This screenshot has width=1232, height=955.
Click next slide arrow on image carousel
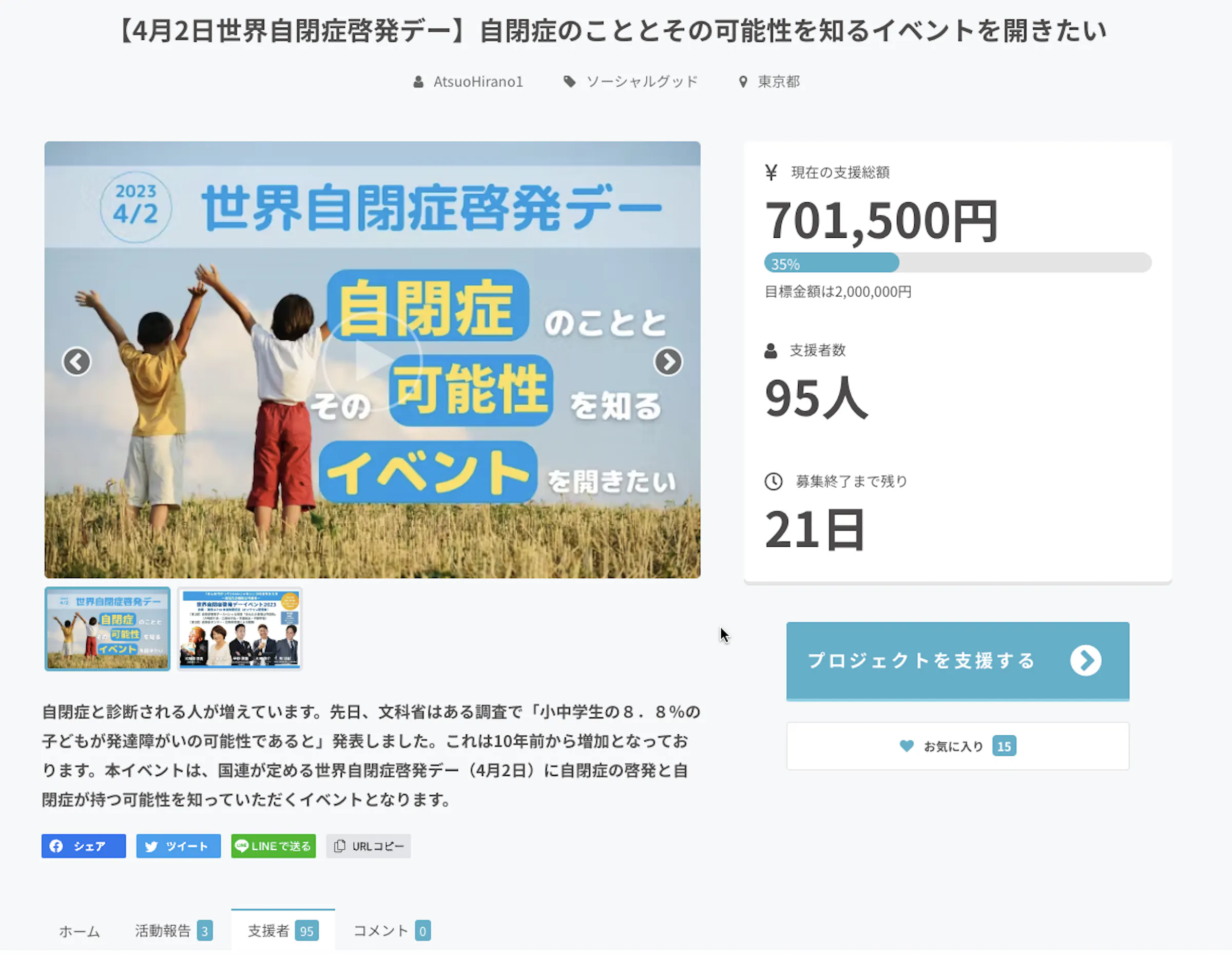(x=668, y=361)
